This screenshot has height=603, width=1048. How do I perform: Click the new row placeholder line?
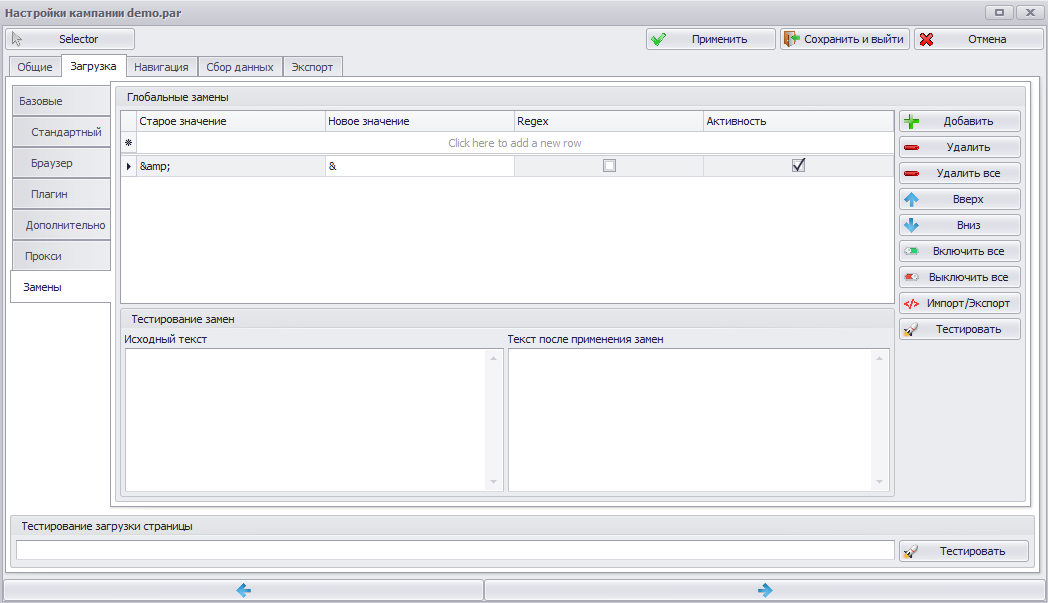[x=515, y=143]
